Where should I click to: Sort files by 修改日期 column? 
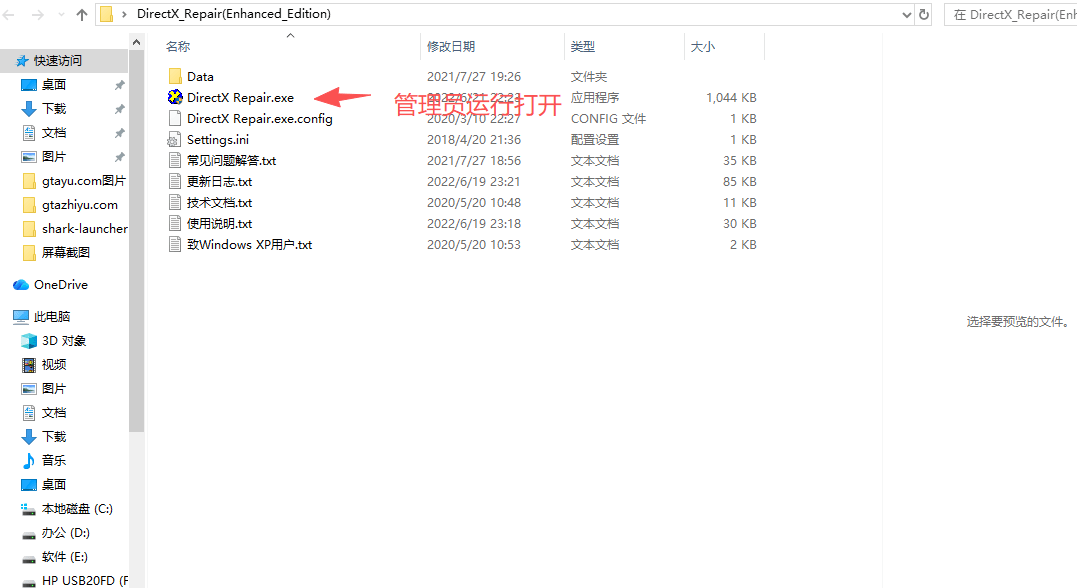(451, 47)
